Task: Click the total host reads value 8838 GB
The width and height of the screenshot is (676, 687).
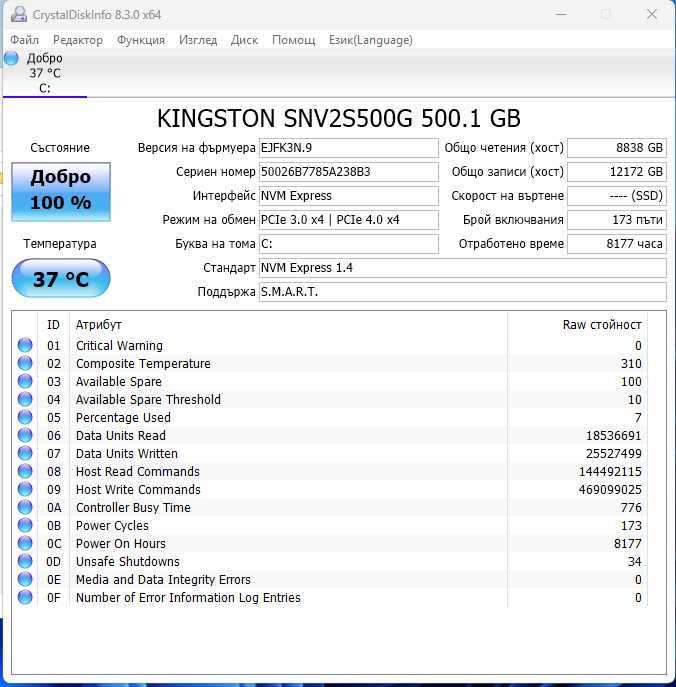Action: click(617, 148)
